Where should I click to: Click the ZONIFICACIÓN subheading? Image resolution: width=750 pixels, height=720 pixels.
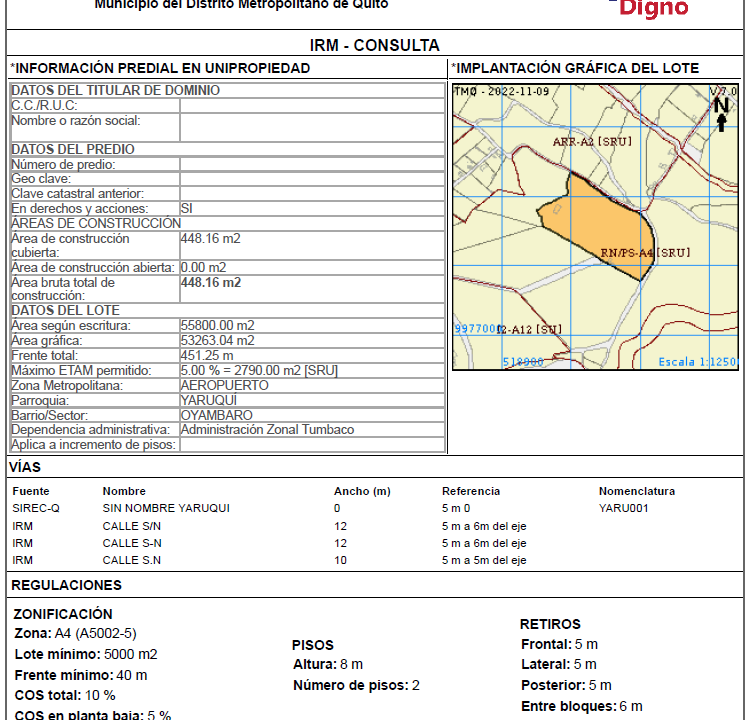click(63, 614)
